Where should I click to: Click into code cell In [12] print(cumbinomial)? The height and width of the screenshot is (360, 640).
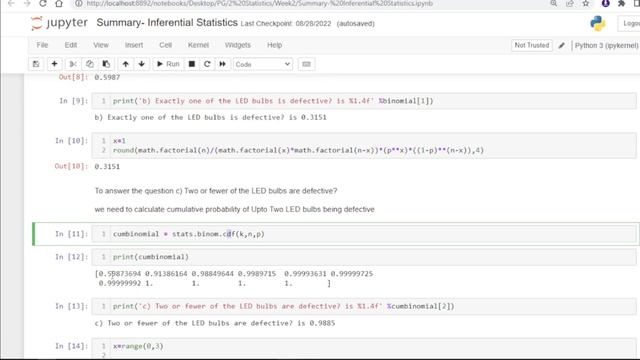(364, 257)
